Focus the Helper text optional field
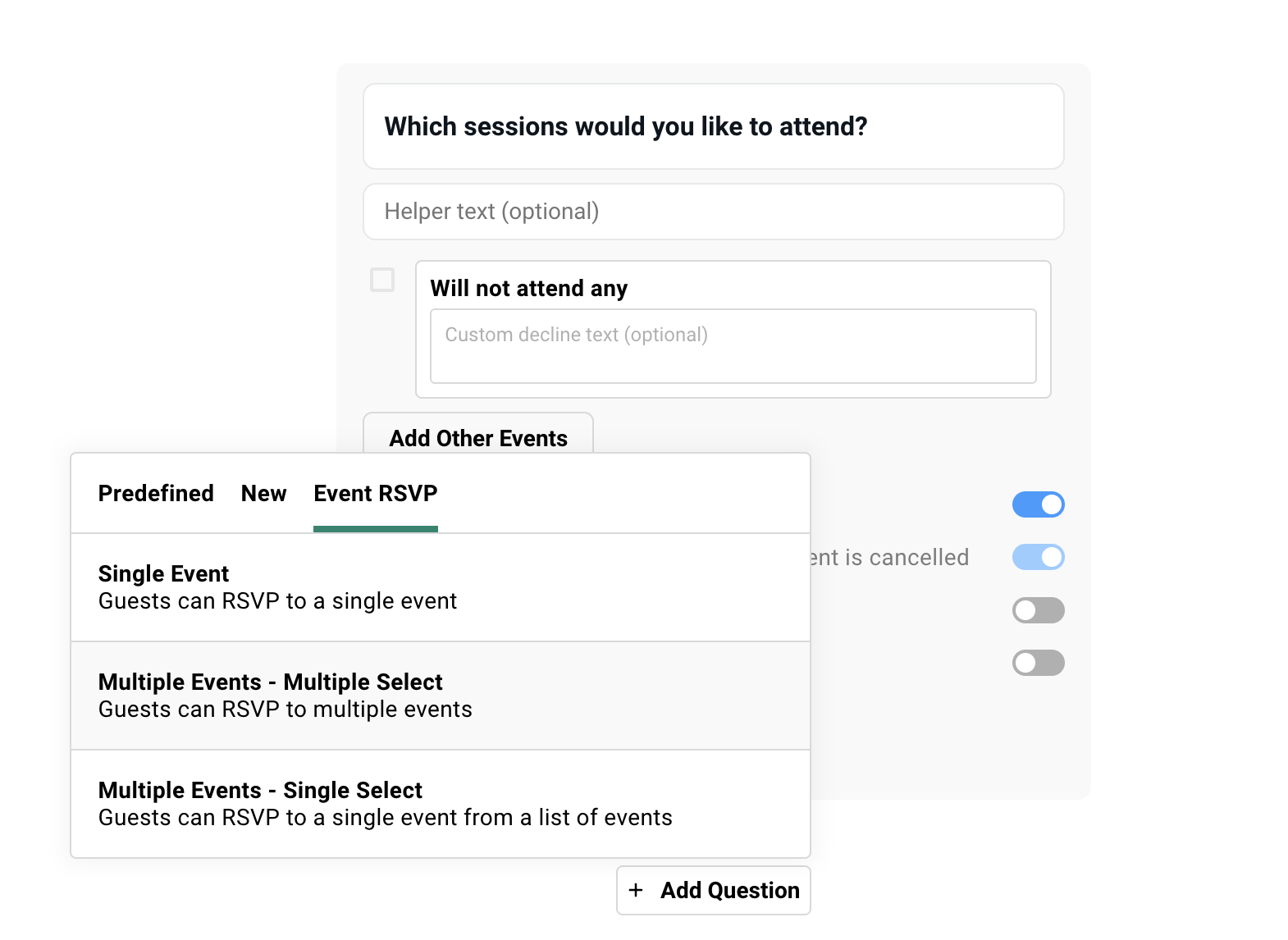 pos(712,212)
